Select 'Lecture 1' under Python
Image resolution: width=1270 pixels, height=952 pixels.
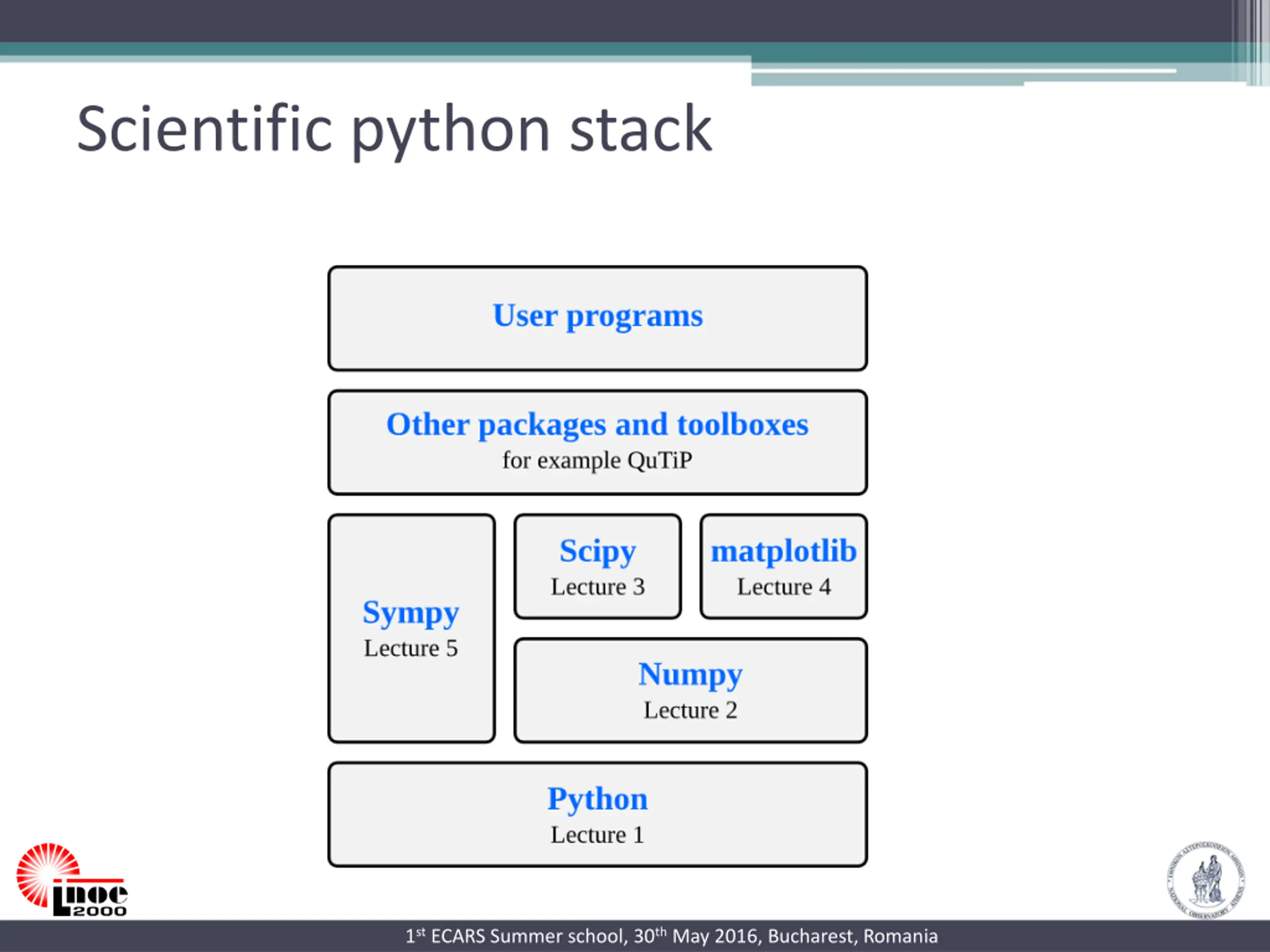click(598, 835)
